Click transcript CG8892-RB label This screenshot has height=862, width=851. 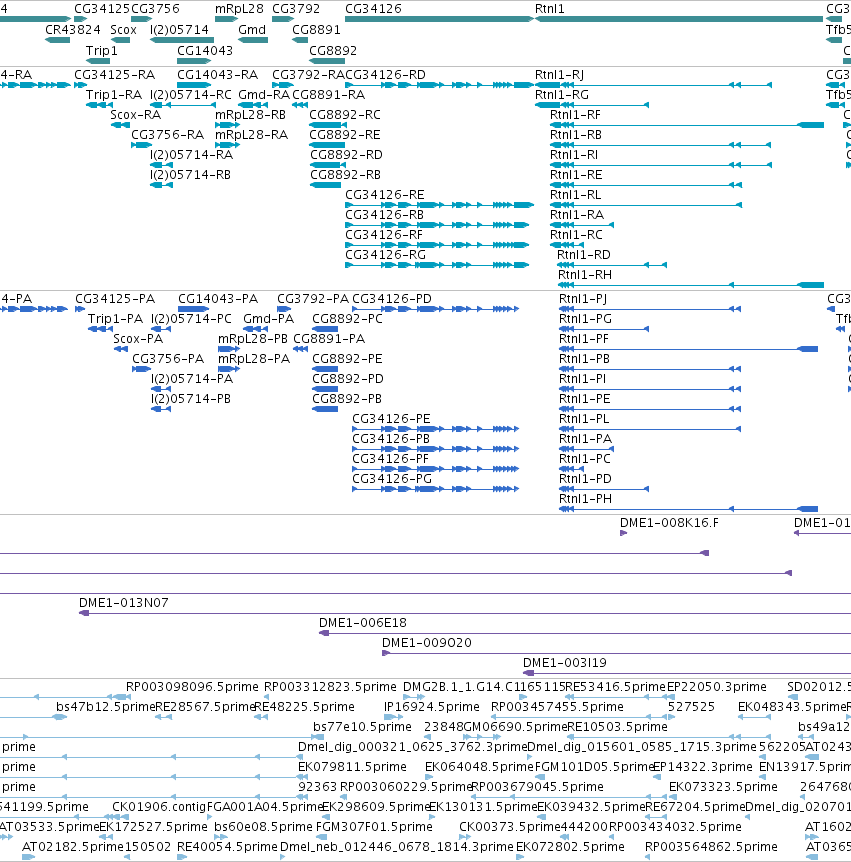[x=345, y=175]
